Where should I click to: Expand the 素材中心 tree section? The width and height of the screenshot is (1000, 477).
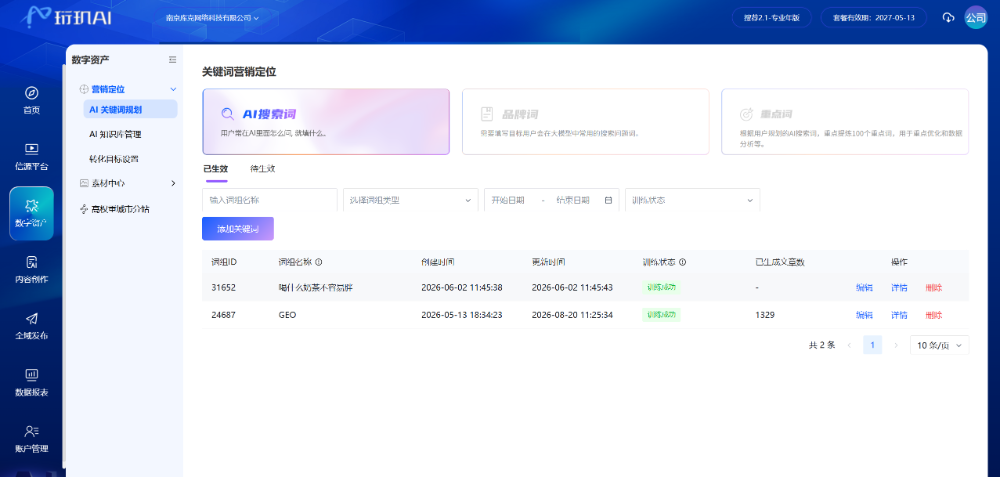[x=173, y=184]
